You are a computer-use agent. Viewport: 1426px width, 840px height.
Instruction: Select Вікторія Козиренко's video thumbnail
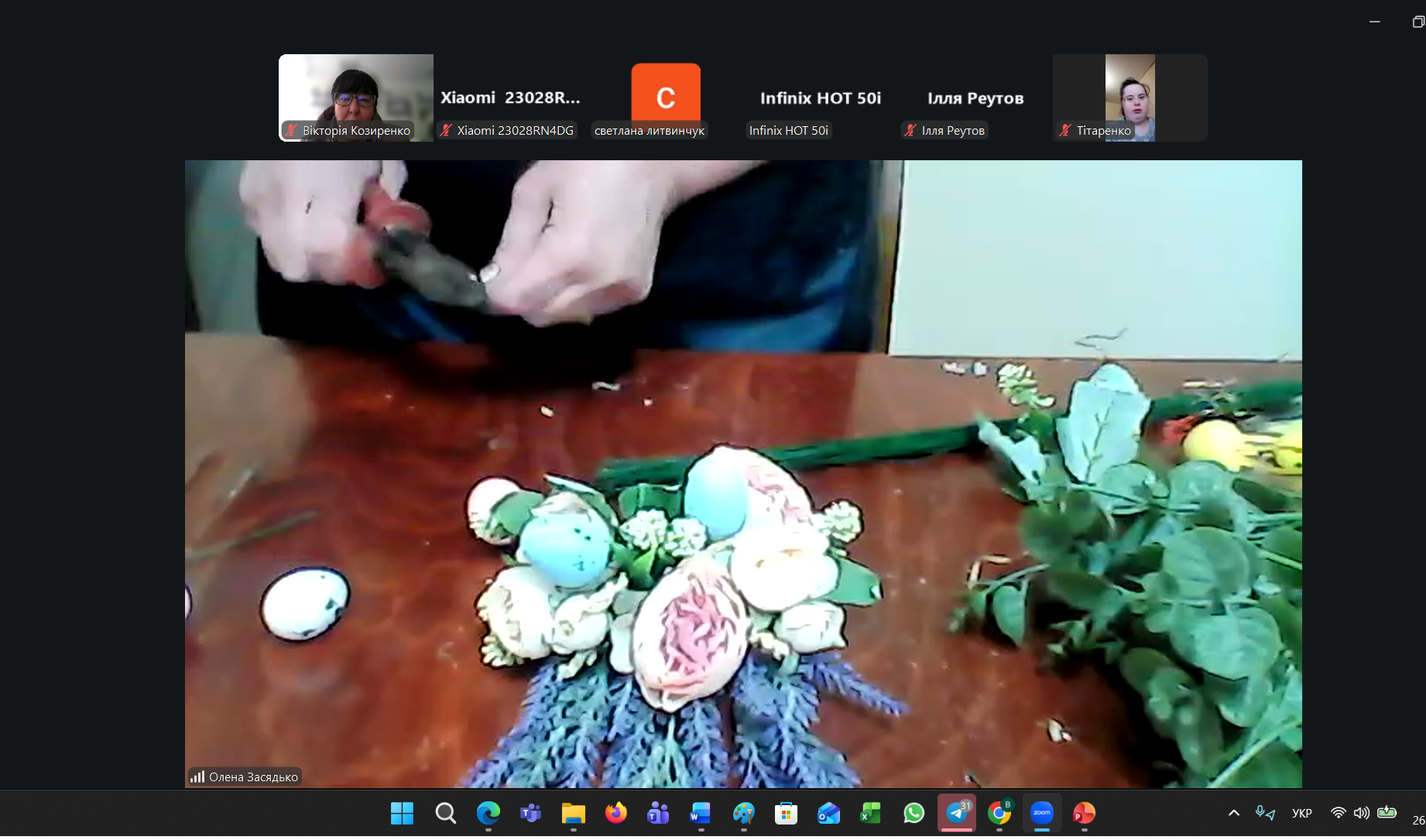[x=356, y=98]
